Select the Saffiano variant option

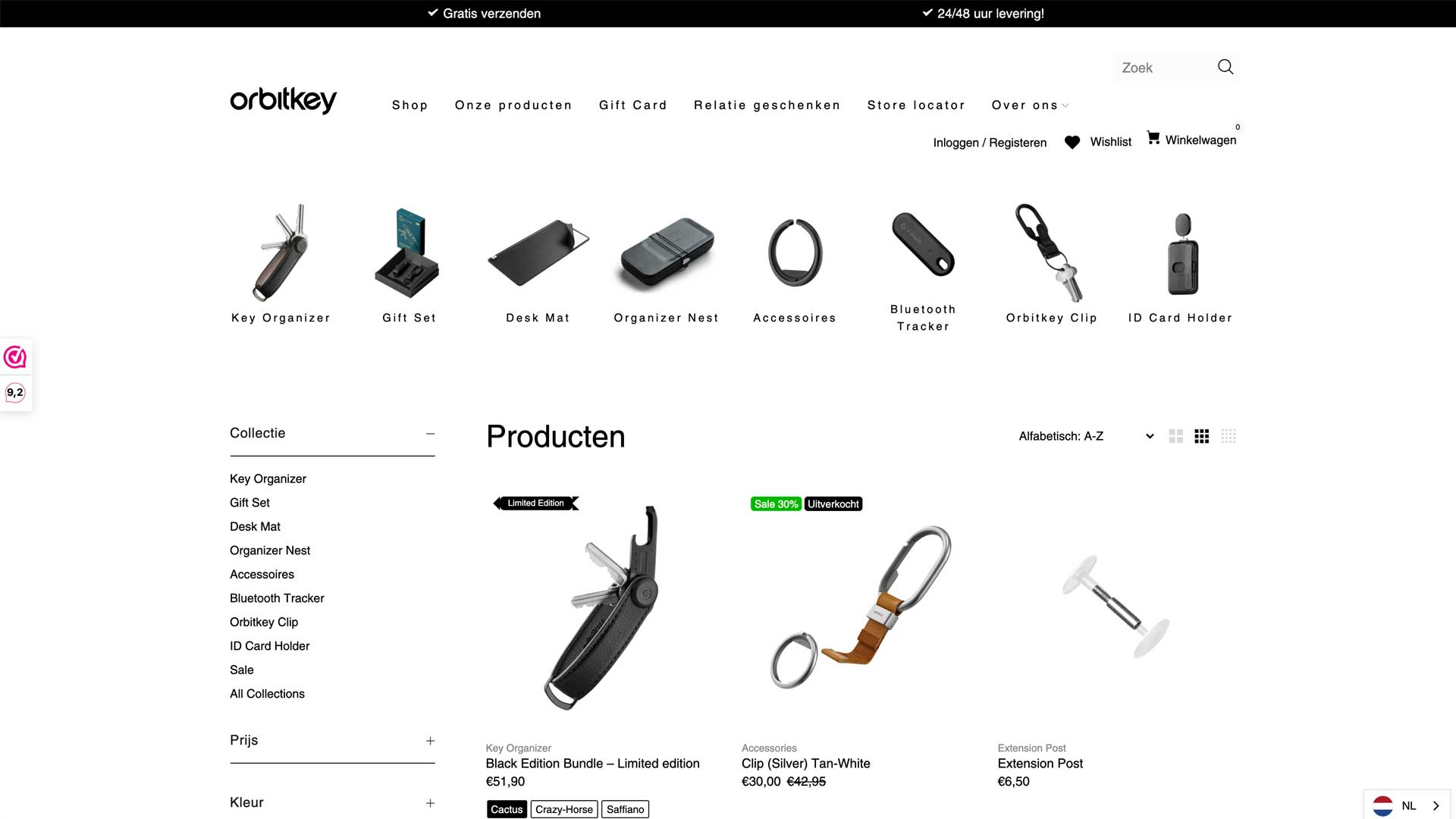coord(626,809)
